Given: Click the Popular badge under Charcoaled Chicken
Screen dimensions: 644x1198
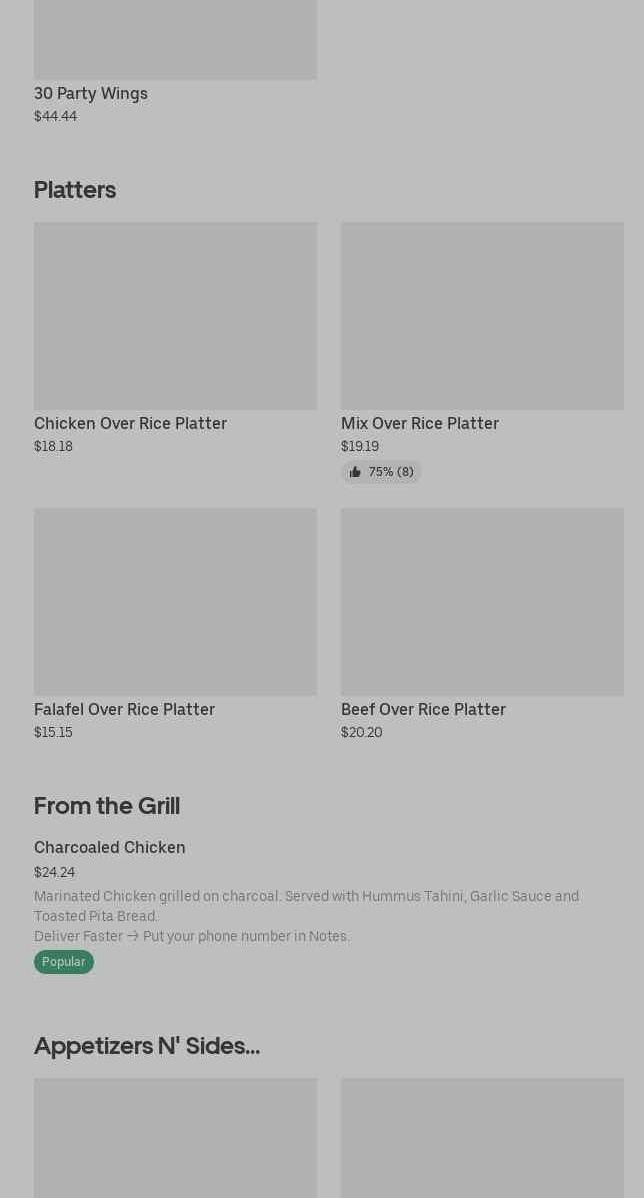Looking at the screenshot, I should coord(64,962).
